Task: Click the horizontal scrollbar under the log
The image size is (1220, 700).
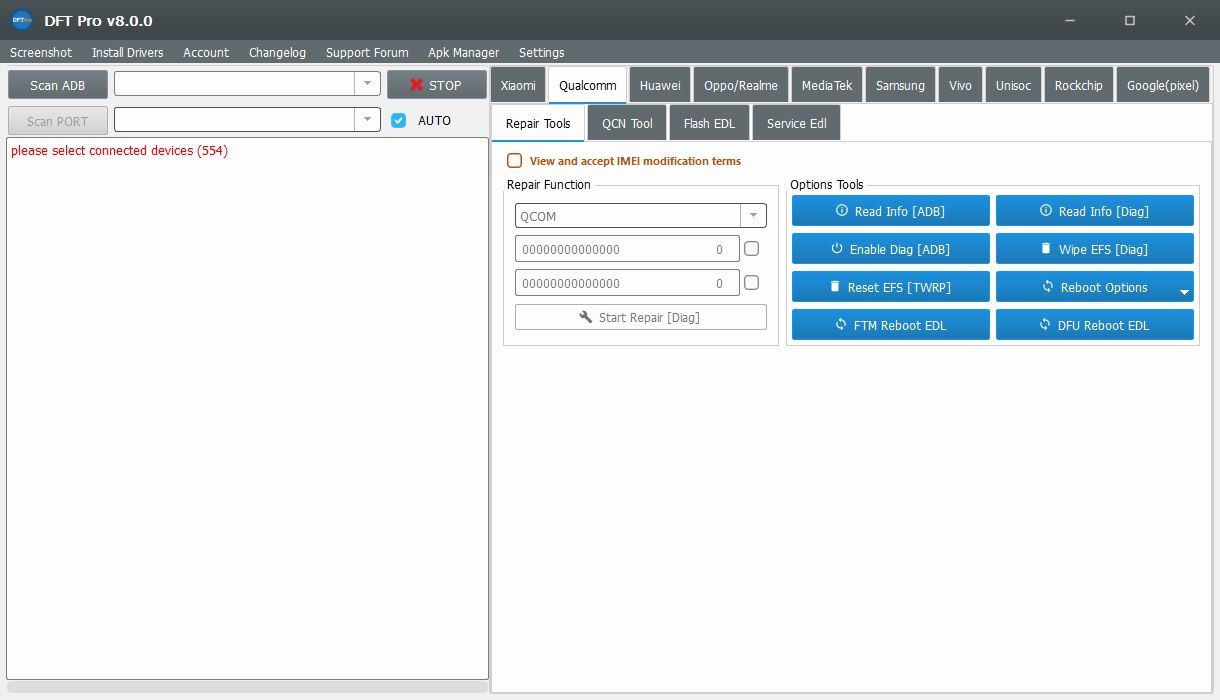Action: 247,688
